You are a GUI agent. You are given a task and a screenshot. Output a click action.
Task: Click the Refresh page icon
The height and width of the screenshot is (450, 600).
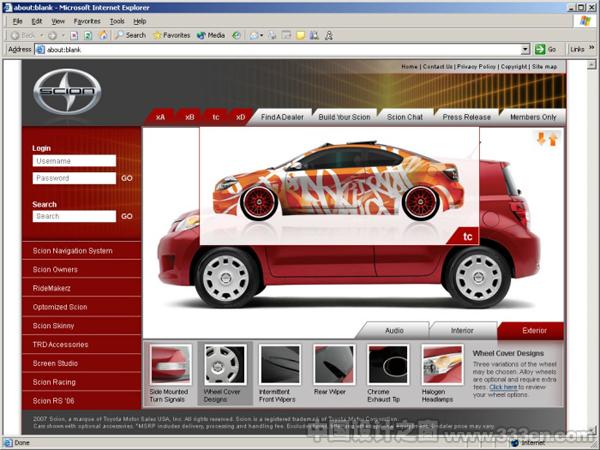pyautogui.click(x=88, y=36)
